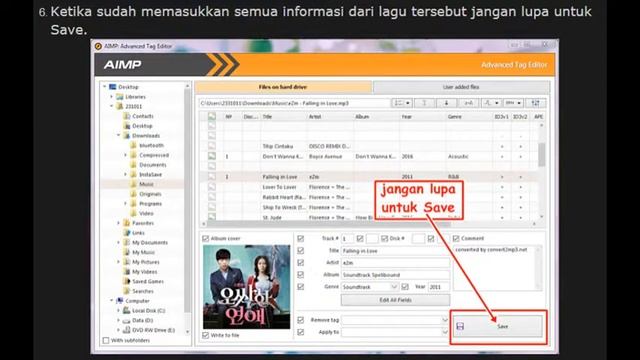Toggle the Remove tag checkbox
This screenshot has height=360, width=640.
click(x=301, y=320)
